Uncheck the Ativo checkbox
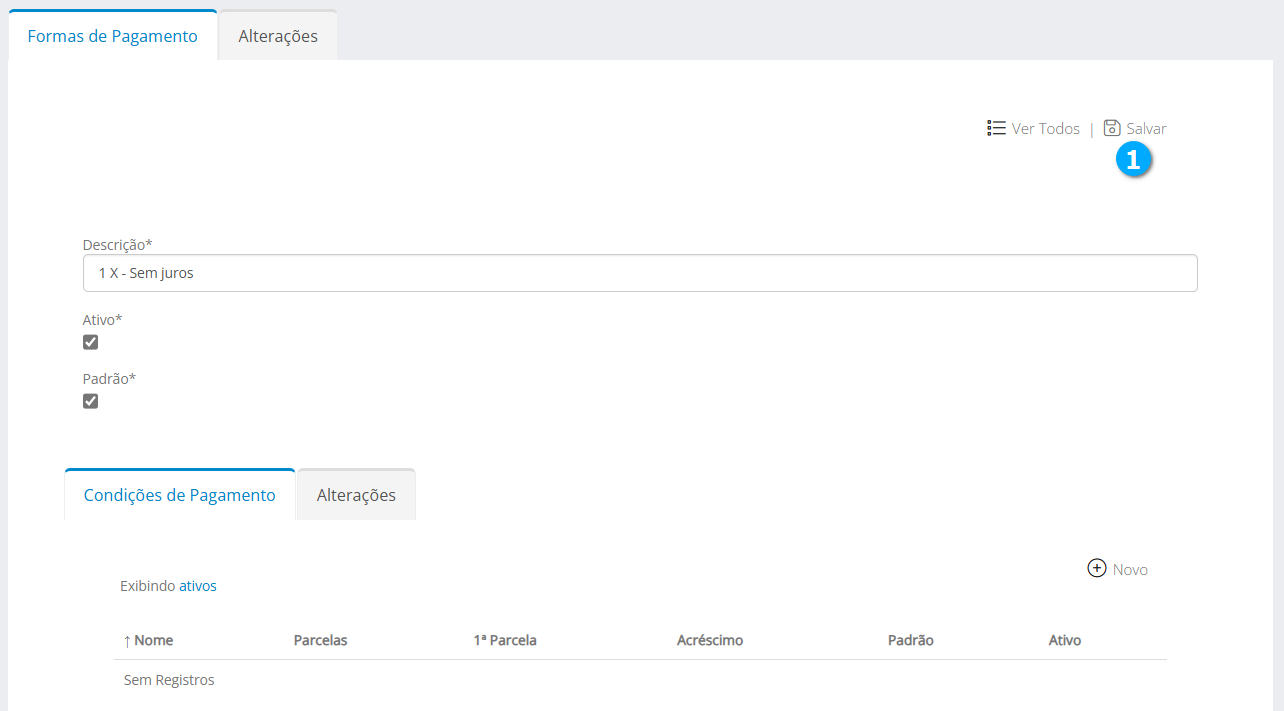Viewport: 1284px width, 711px height. tap(91, 342)
